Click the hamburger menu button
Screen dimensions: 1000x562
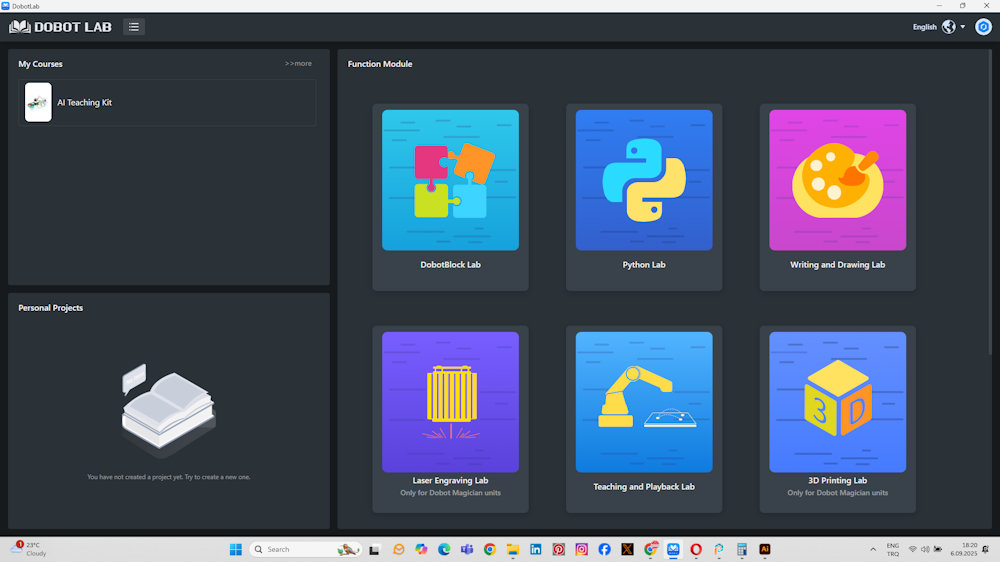[x=134, y=27]
